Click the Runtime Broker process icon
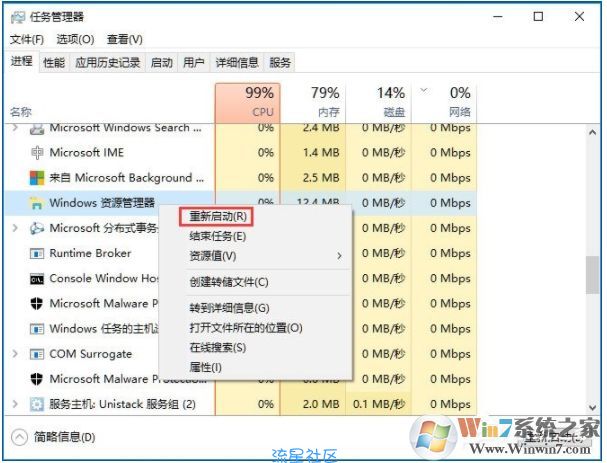Screen dimensions: 607x463 point(37,254)
